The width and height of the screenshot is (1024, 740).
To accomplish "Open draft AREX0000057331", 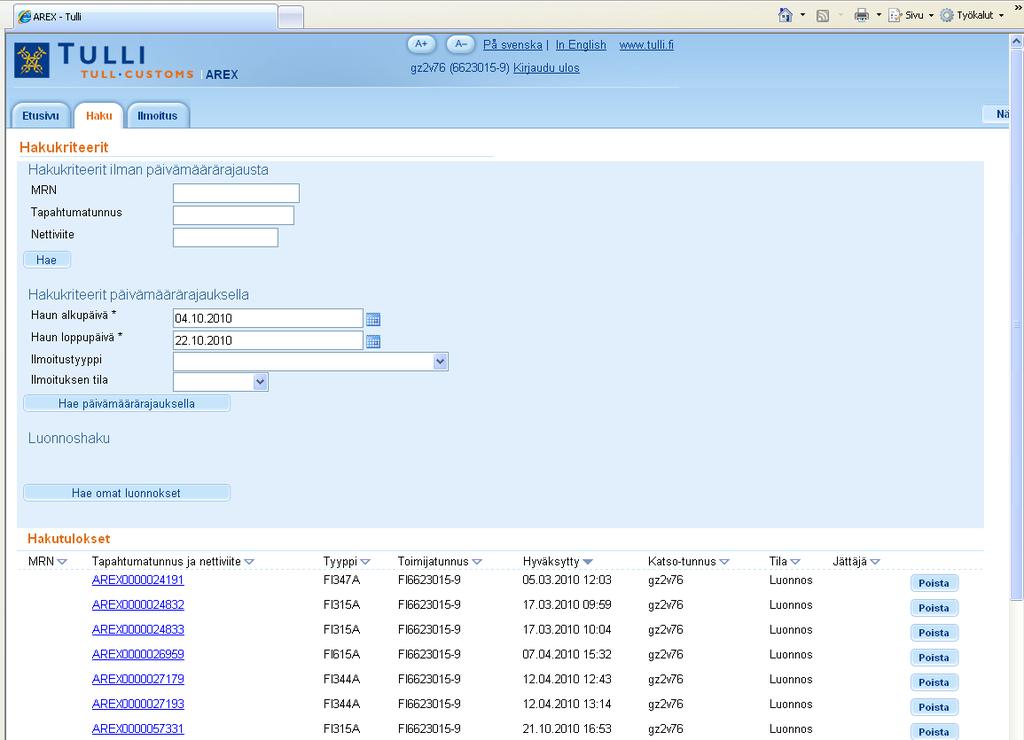I will click(x=138, y=729).
